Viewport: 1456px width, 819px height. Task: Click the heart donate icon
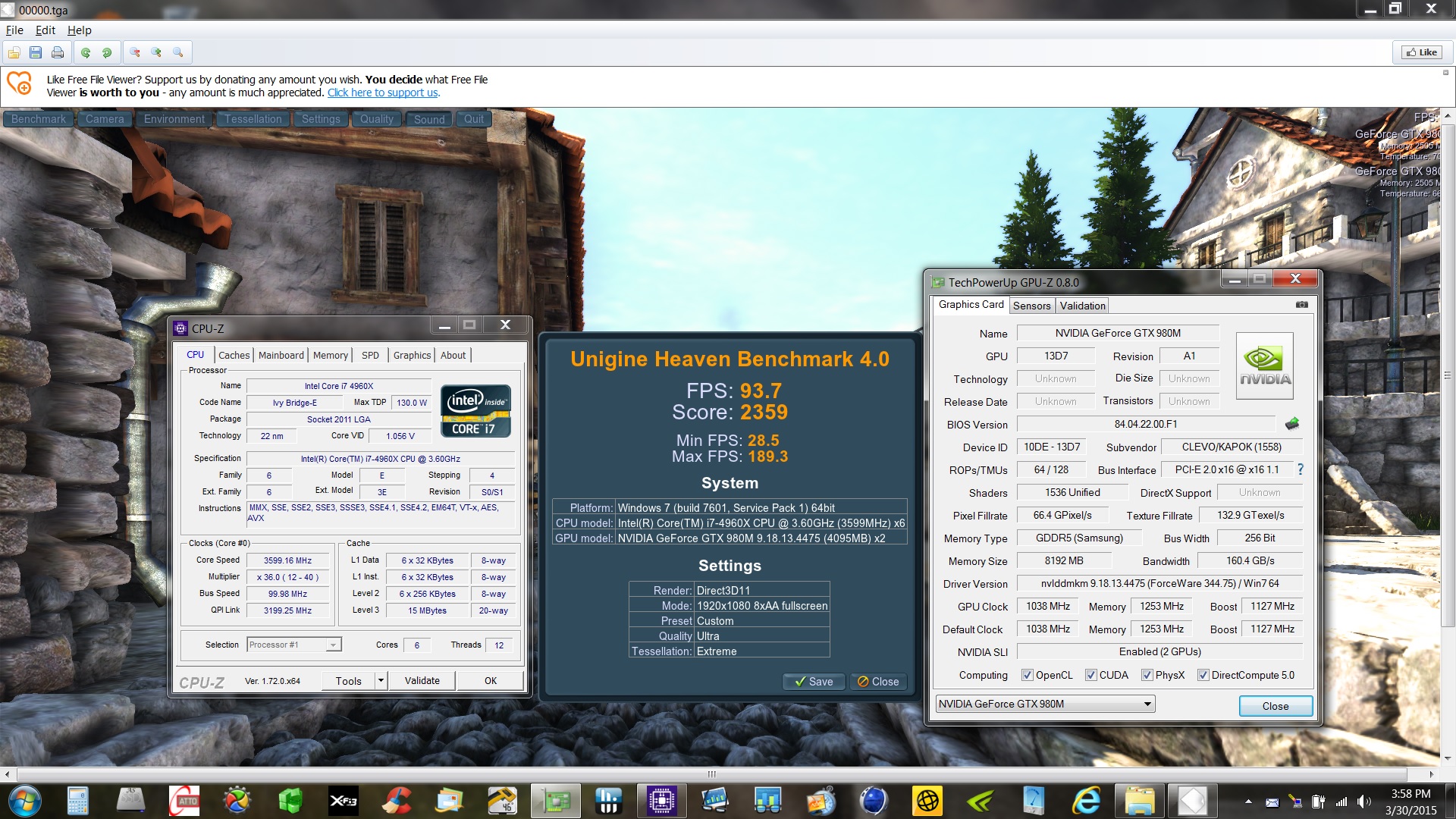[x=20, y=83]
